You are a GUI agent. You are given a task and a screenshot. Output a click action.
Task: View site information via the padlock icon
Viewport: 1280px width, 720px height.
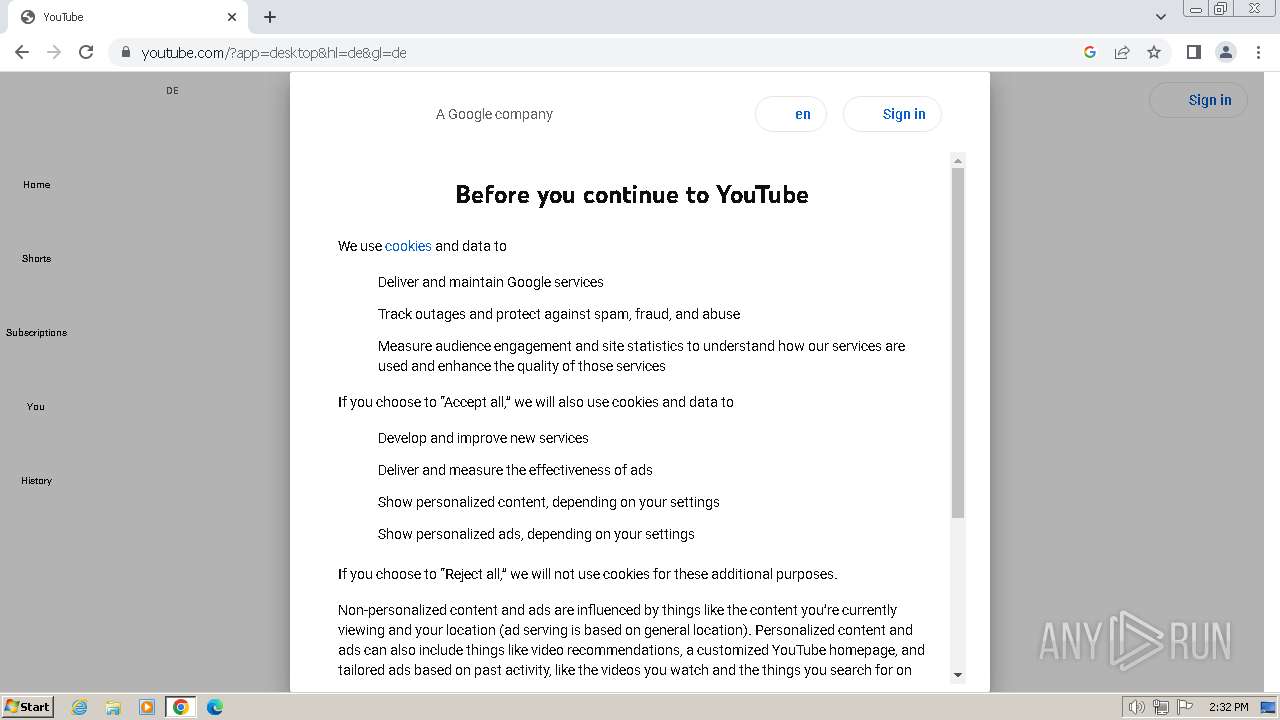coord(126,52)
